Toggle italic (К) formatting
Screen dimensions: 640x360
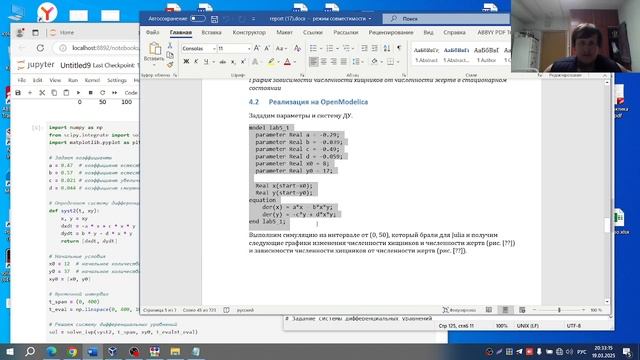(x=196, y=62)
